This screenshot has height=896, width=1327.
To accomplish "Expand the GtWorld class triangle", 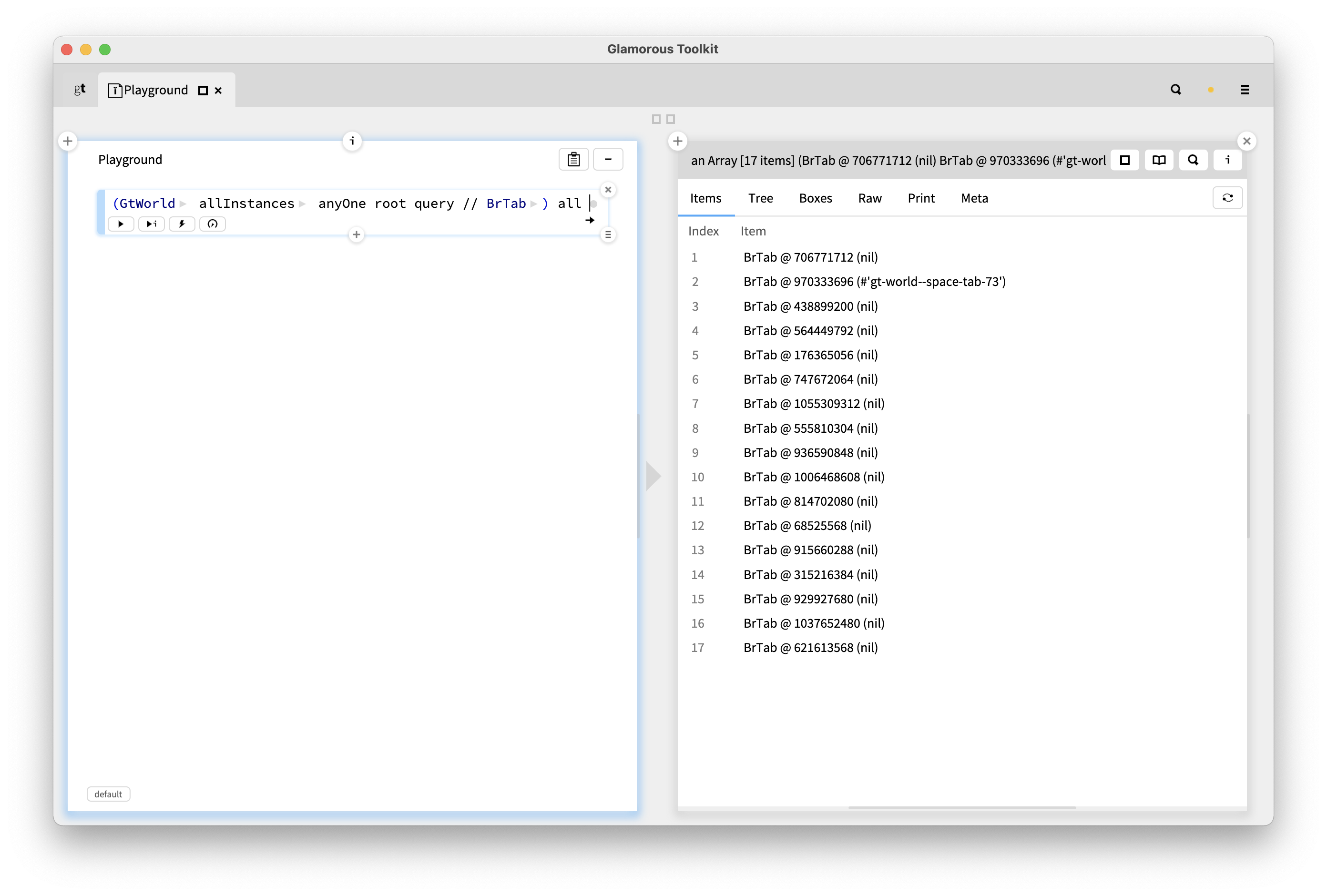I will (183, 204).
